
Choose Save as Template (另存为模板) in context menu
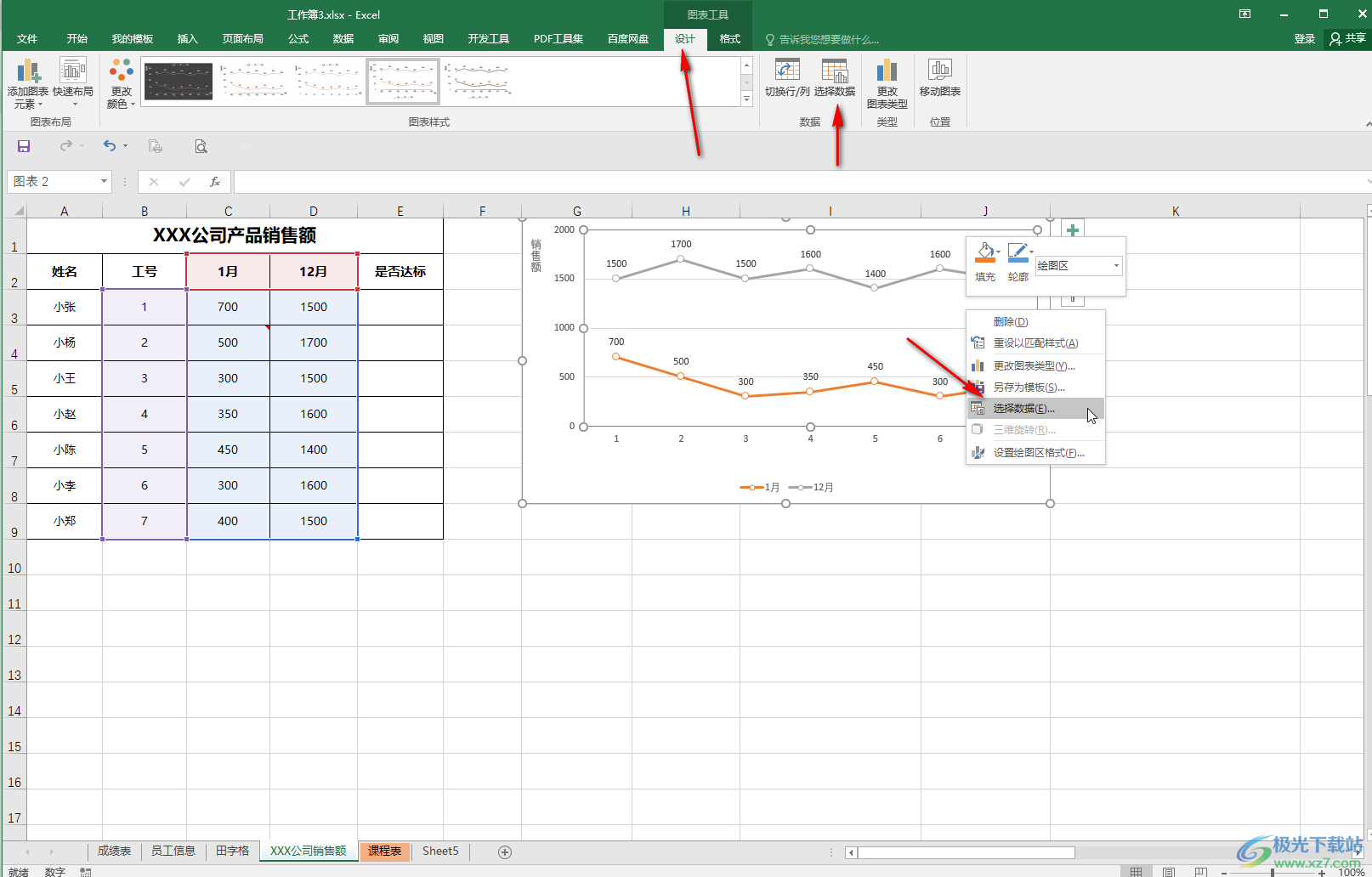pyautogui.click(x=1035, y=388)
